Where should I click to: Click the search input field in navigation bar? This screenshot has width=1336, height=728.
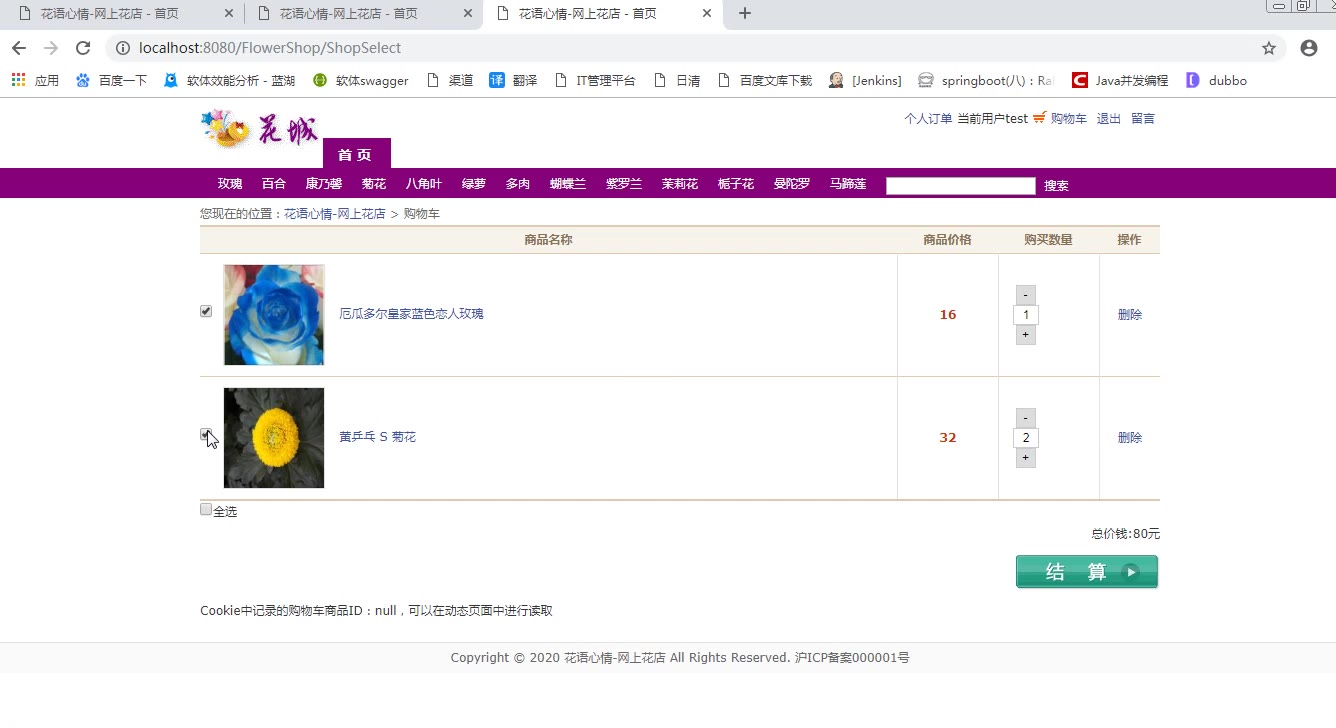point(960,185)
